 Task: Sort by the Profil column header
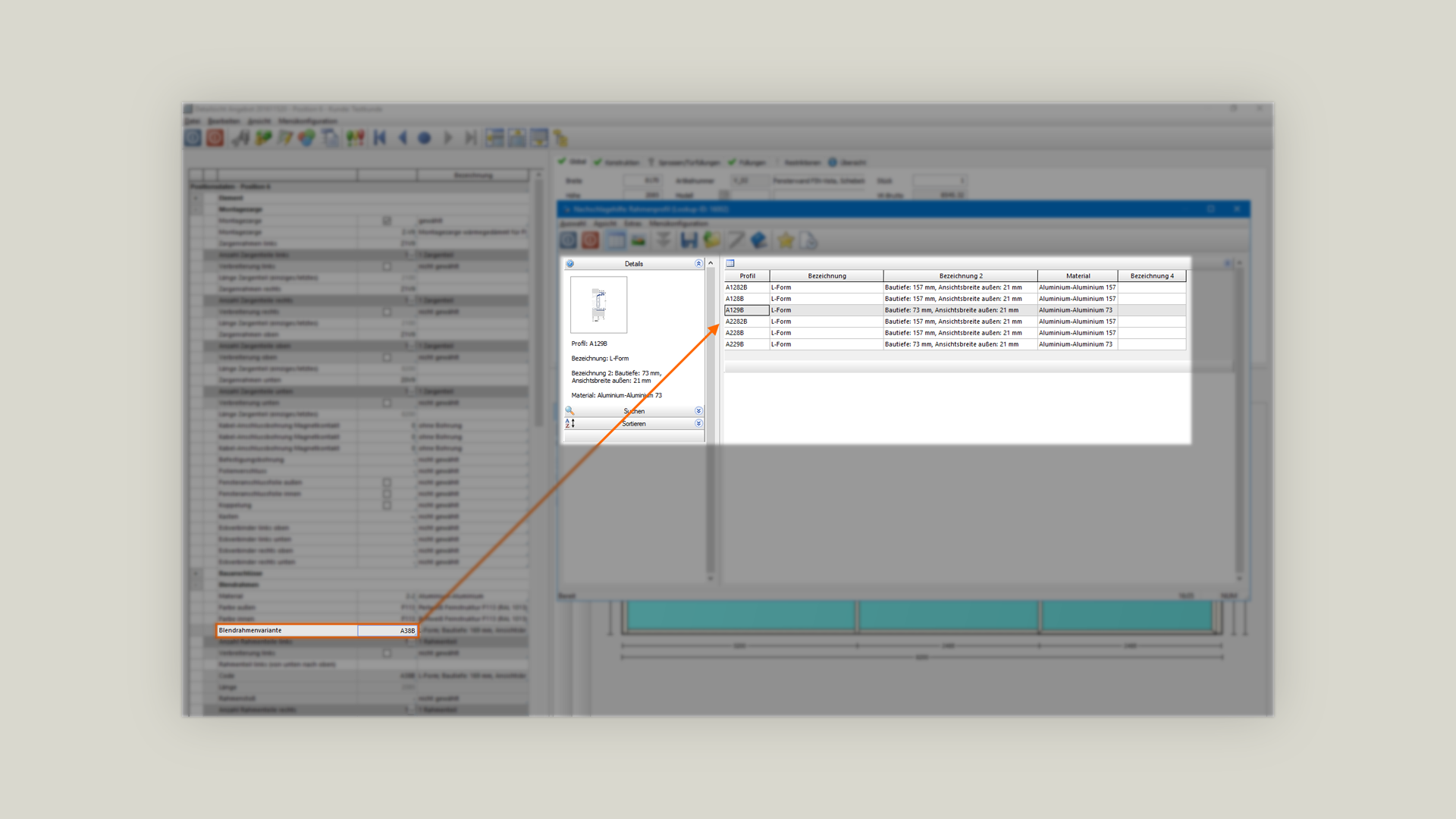(747, 276)
